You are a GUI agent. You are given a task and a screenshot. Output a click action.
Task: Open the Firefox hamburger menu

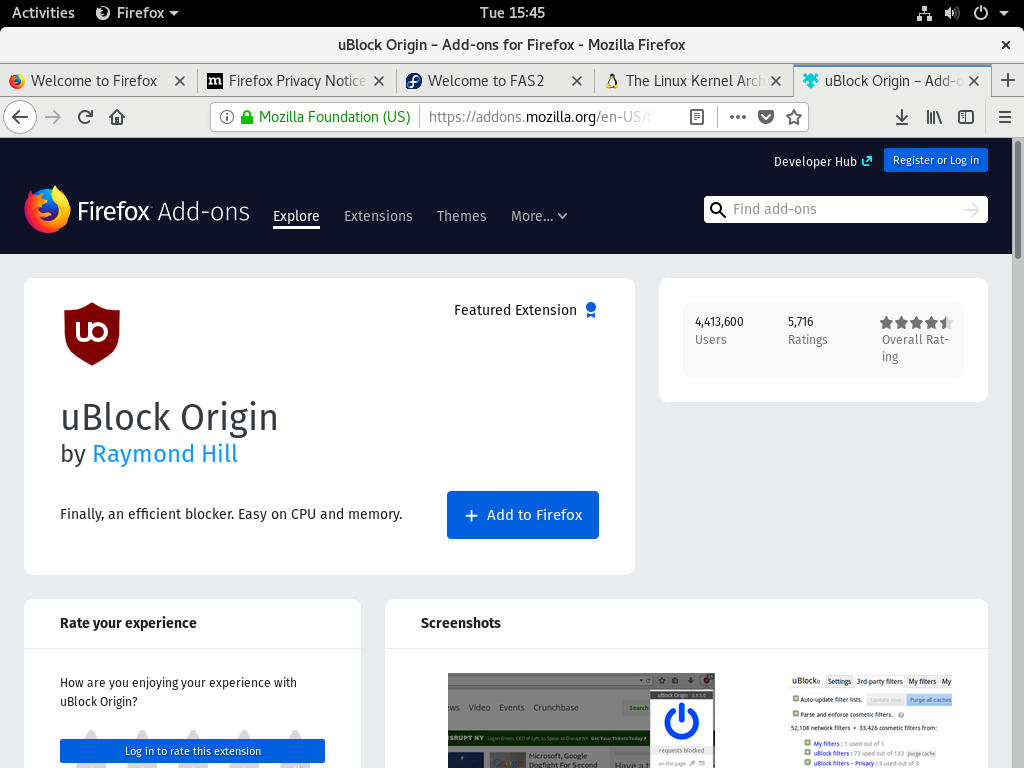1005,118
